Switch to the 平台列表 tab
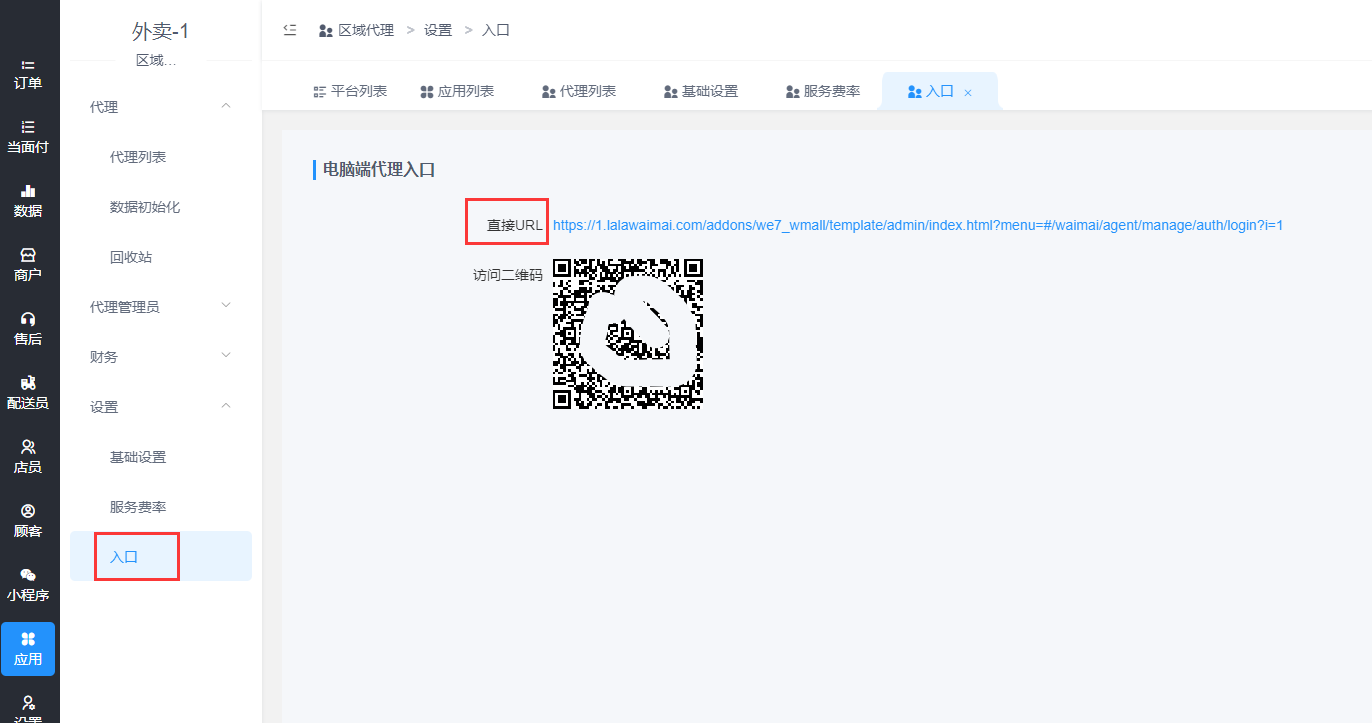Viewport: 1372px width, 723px height. tap(350, 91)
